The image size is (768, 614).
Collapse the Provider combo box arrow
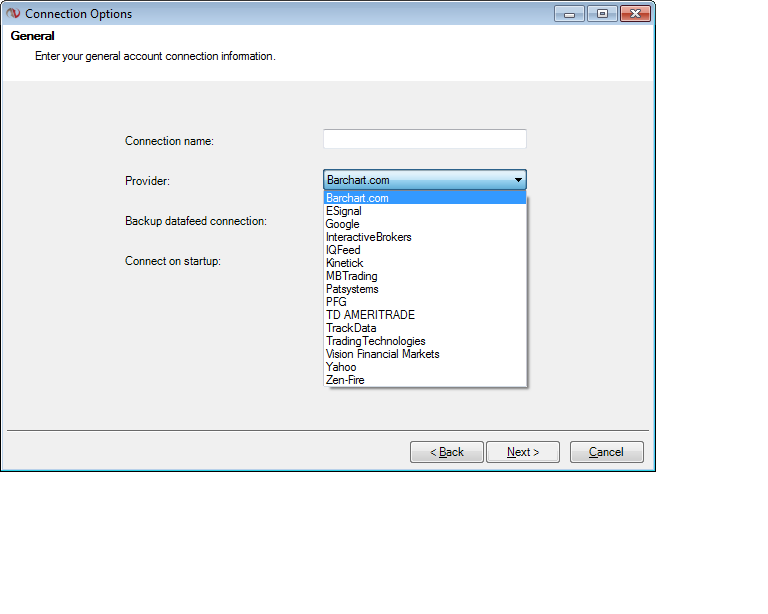click(518, 180)
